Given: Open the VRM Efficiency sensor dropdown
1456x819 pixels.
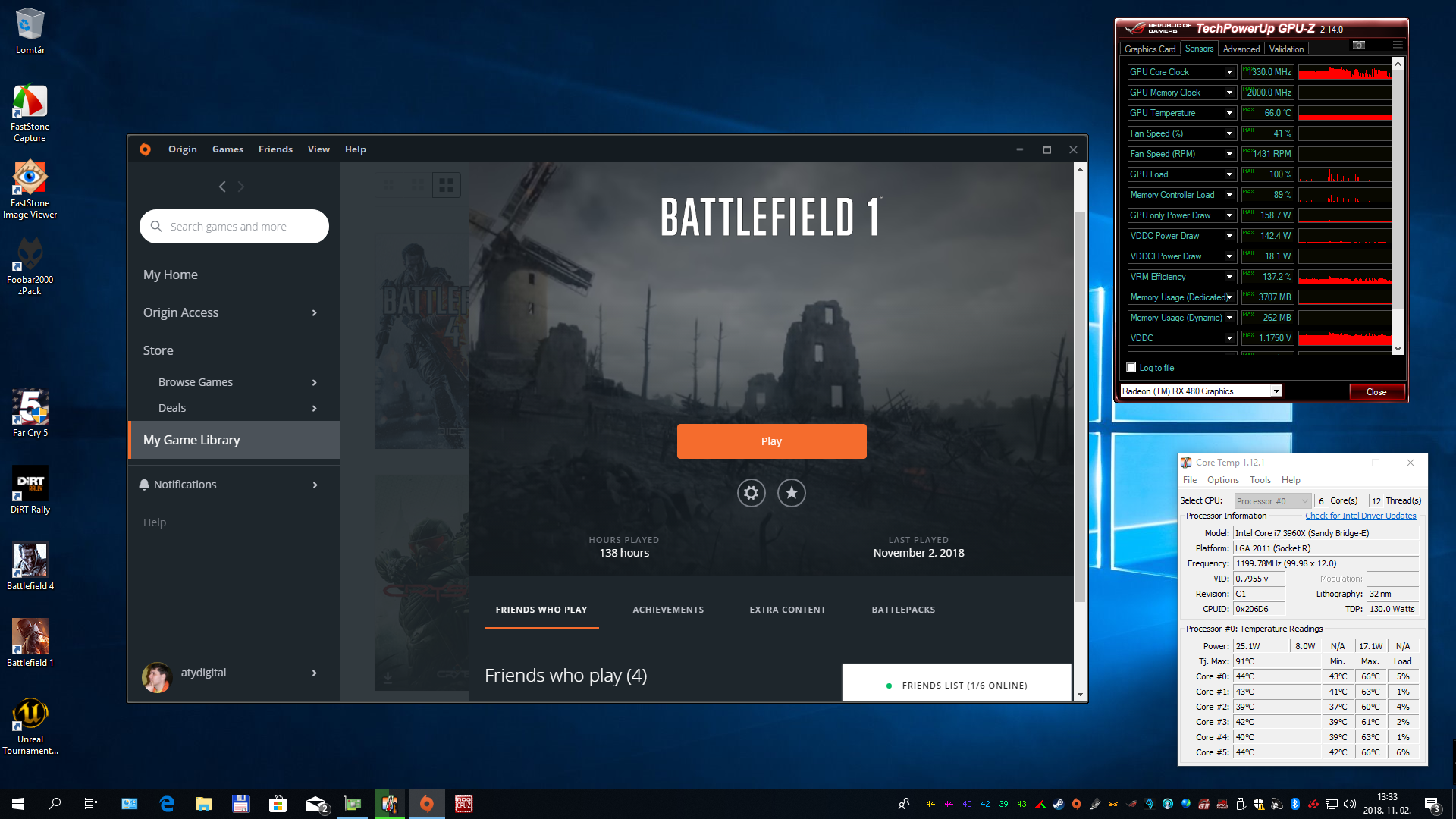Looking at the screenshot, I should [1229, 277].
